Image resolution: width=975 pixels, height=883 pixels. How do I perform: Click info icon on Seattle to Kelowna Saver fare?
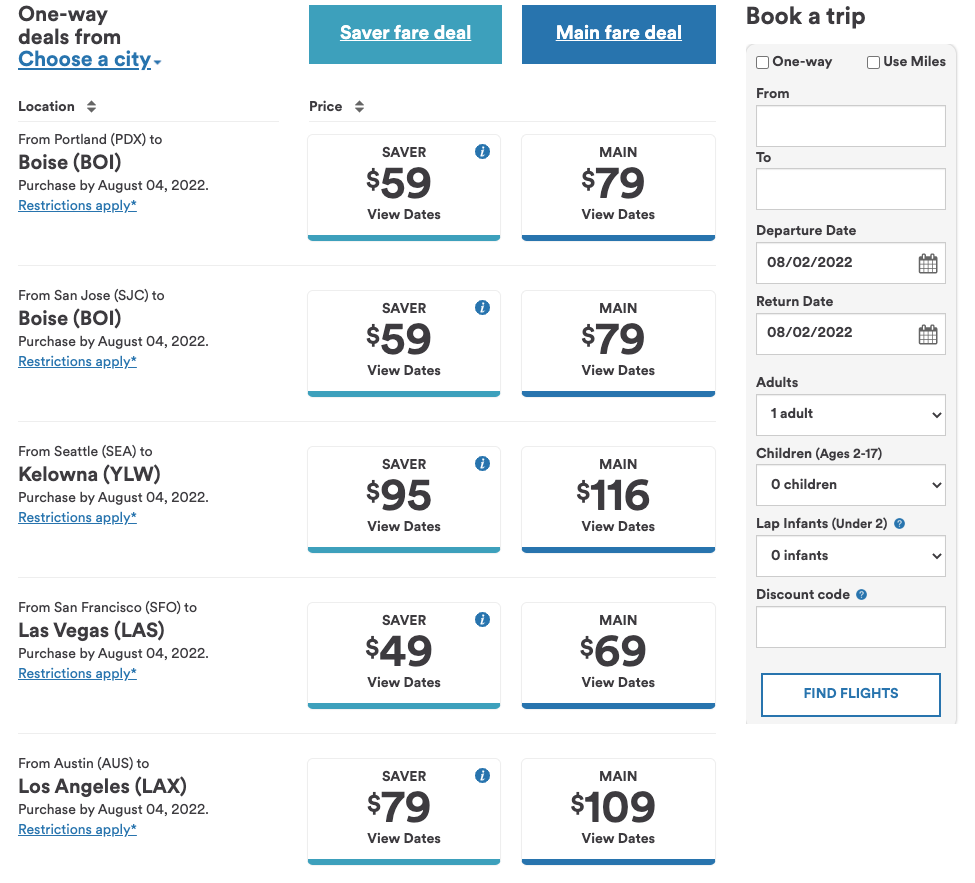point(482,464)
